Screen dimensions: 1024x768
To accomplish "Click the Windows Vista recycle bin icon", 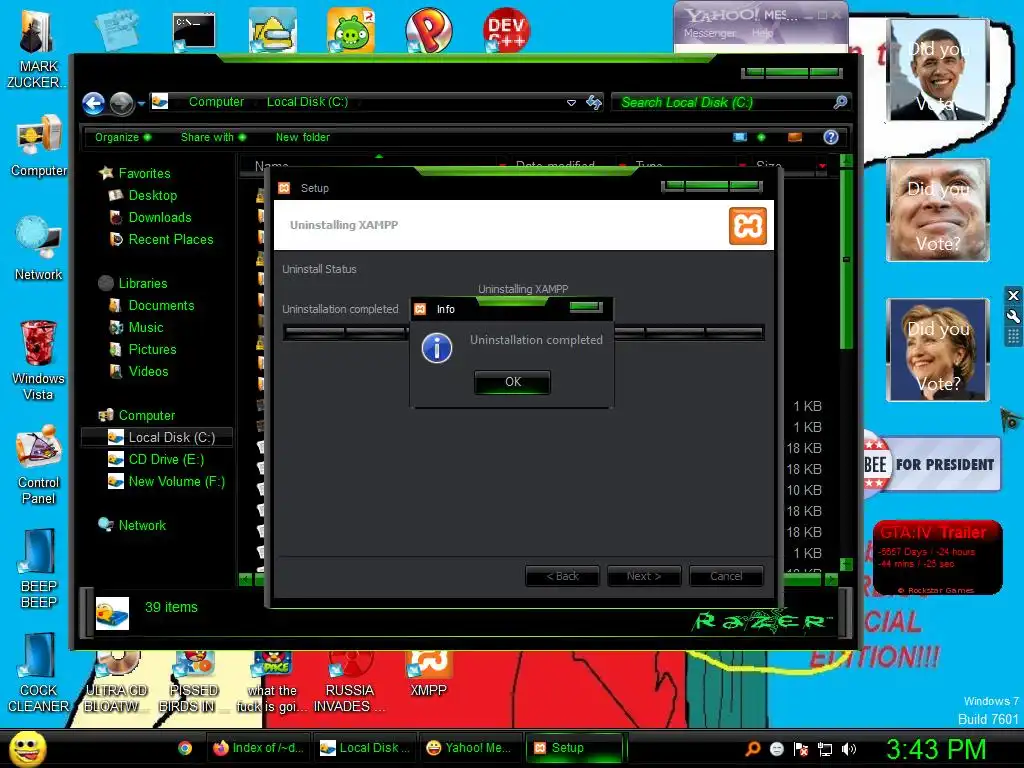I will [x=39, y=360].
